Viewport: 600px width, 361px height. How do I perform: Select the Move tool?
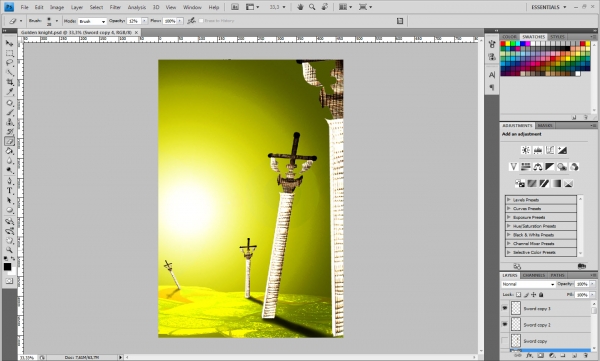(10, 44)
